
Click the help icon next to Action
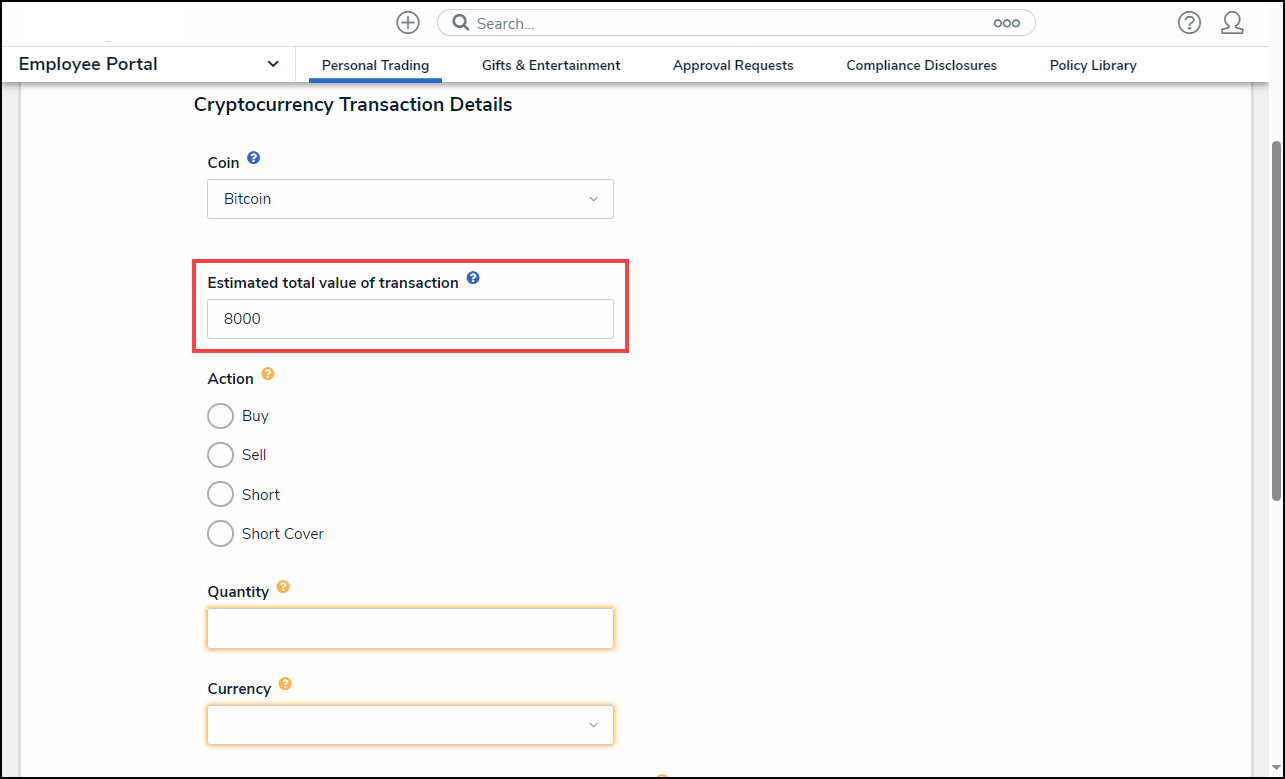click(x=267, y=375)
